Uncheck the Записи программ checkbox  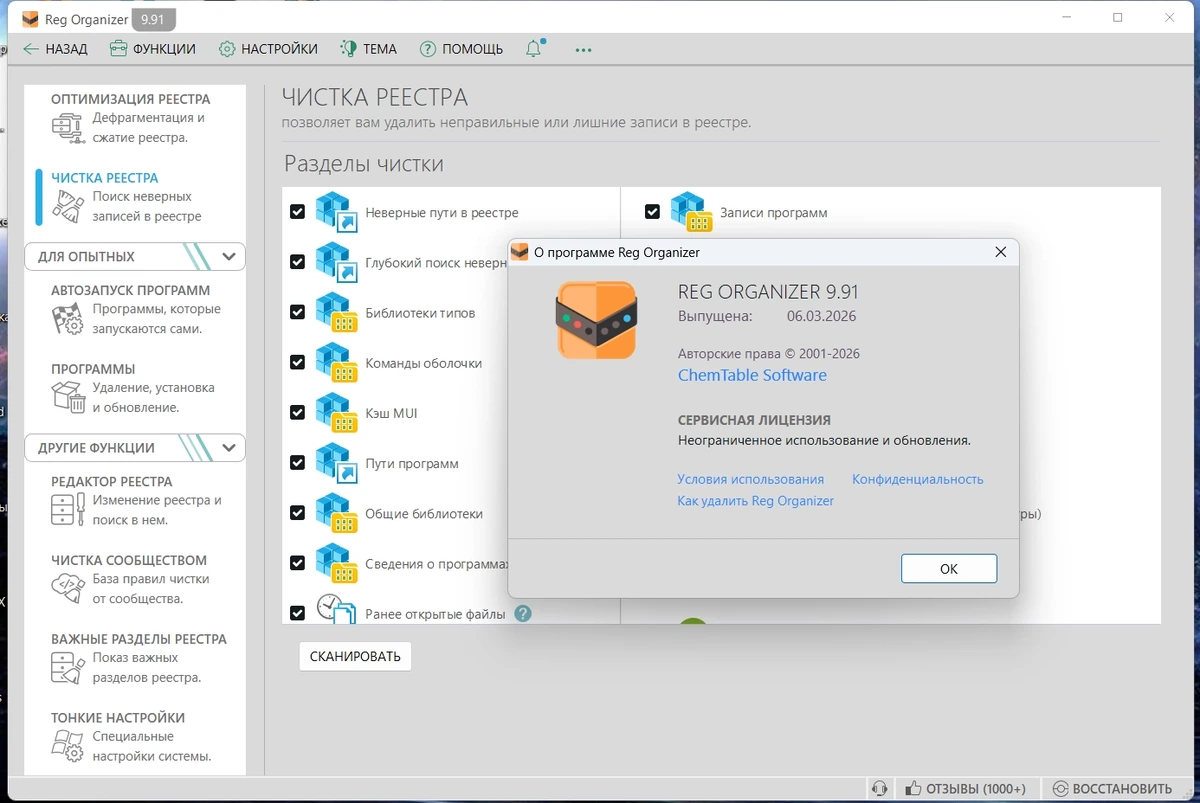click(652, 212)
